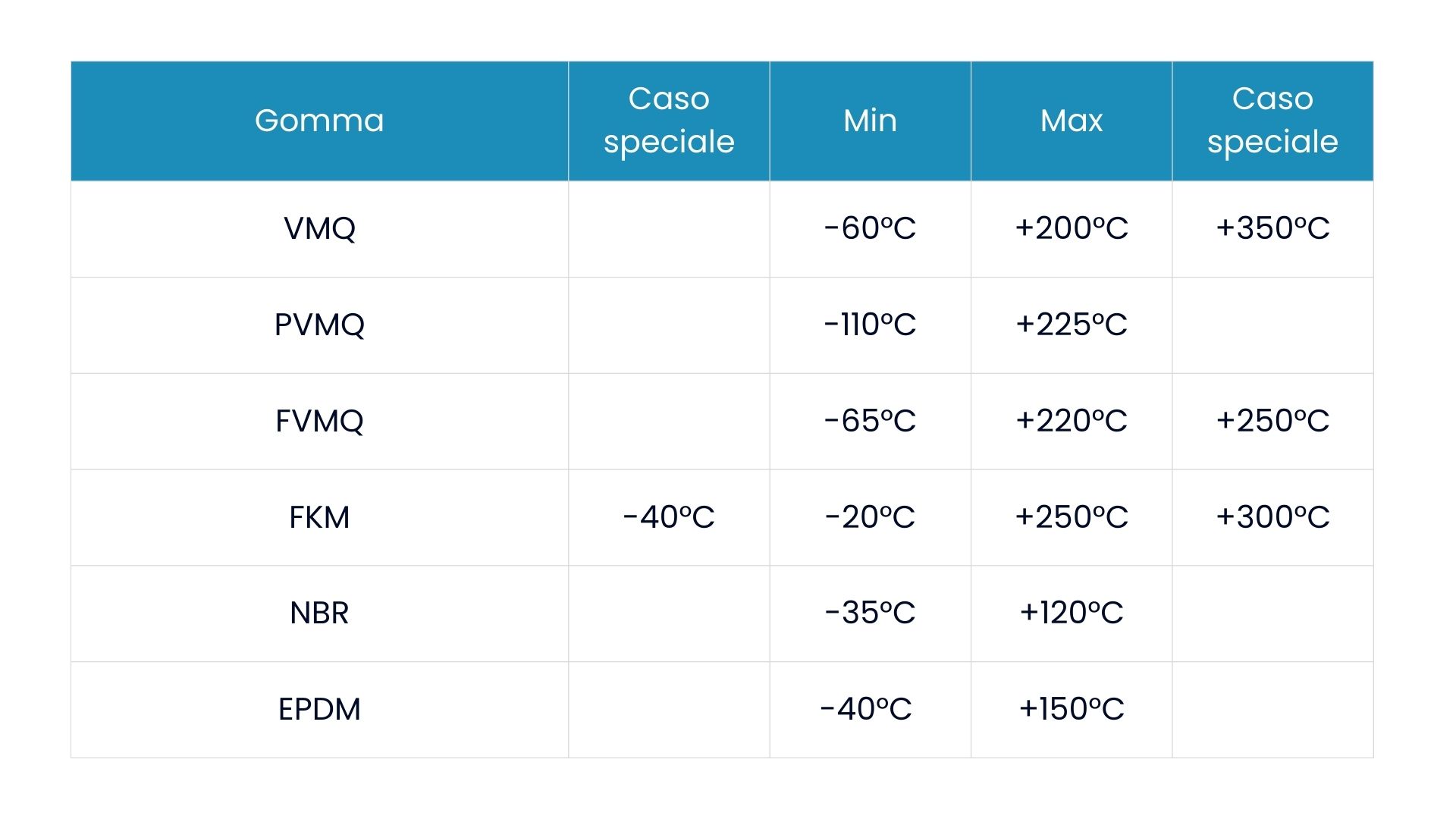The image size is (1456, 819).
Task: Click the -65°C min value for FVMQ
Action: click(870, 421)
